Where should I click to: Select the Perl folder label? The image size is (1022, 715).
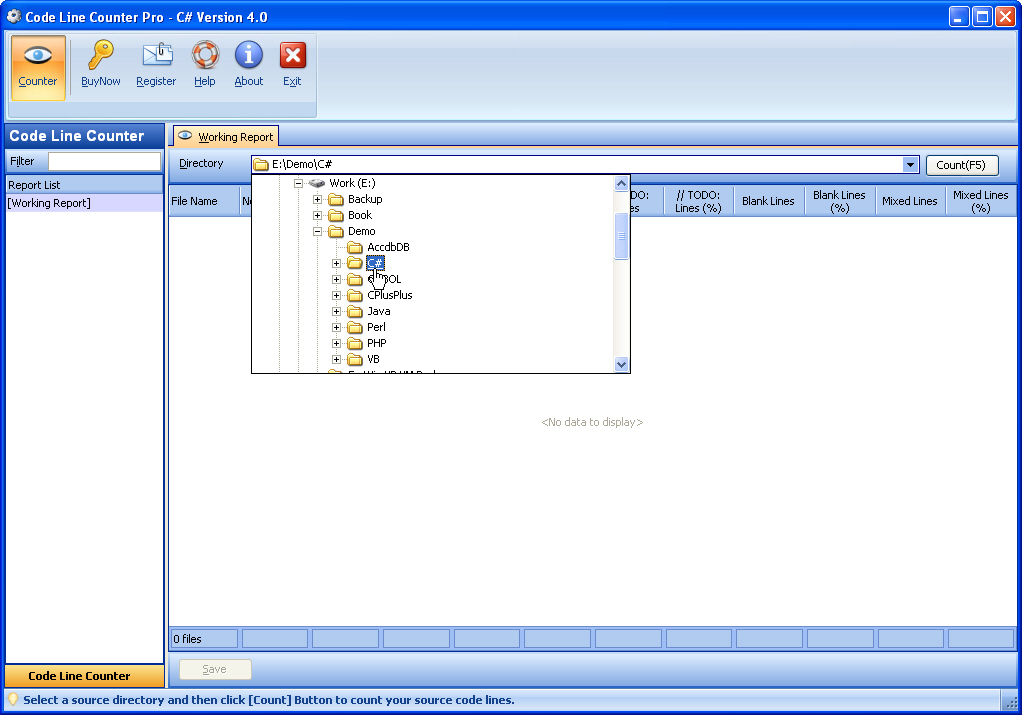coord(376,327)
